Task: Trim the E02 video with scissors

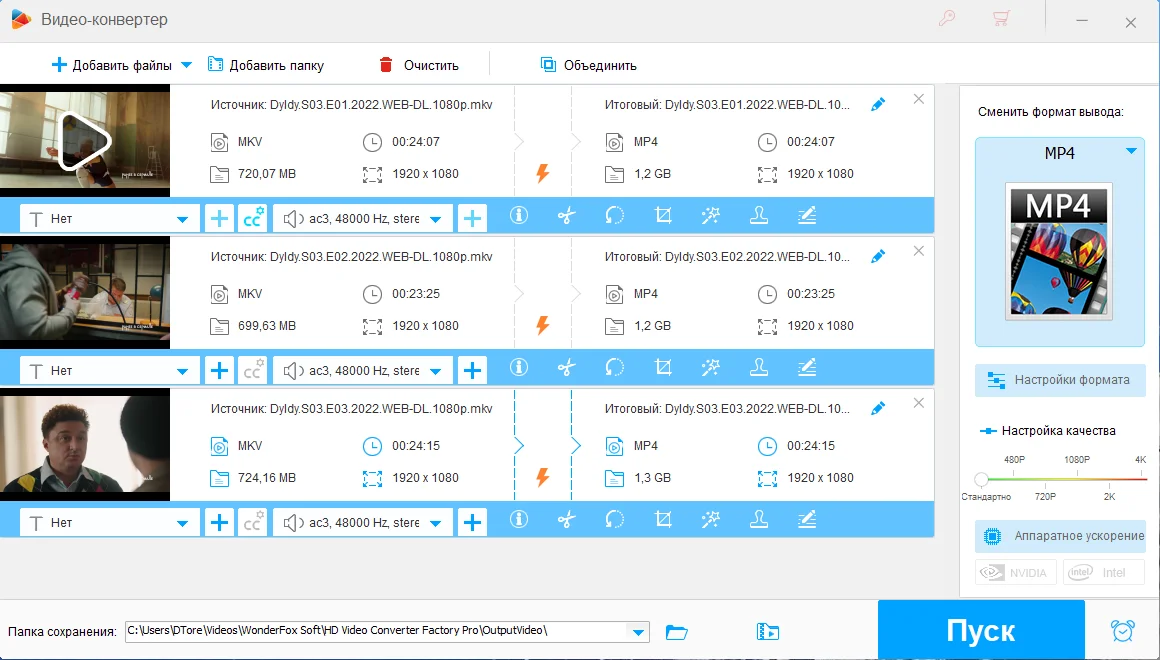Action: 567,367
